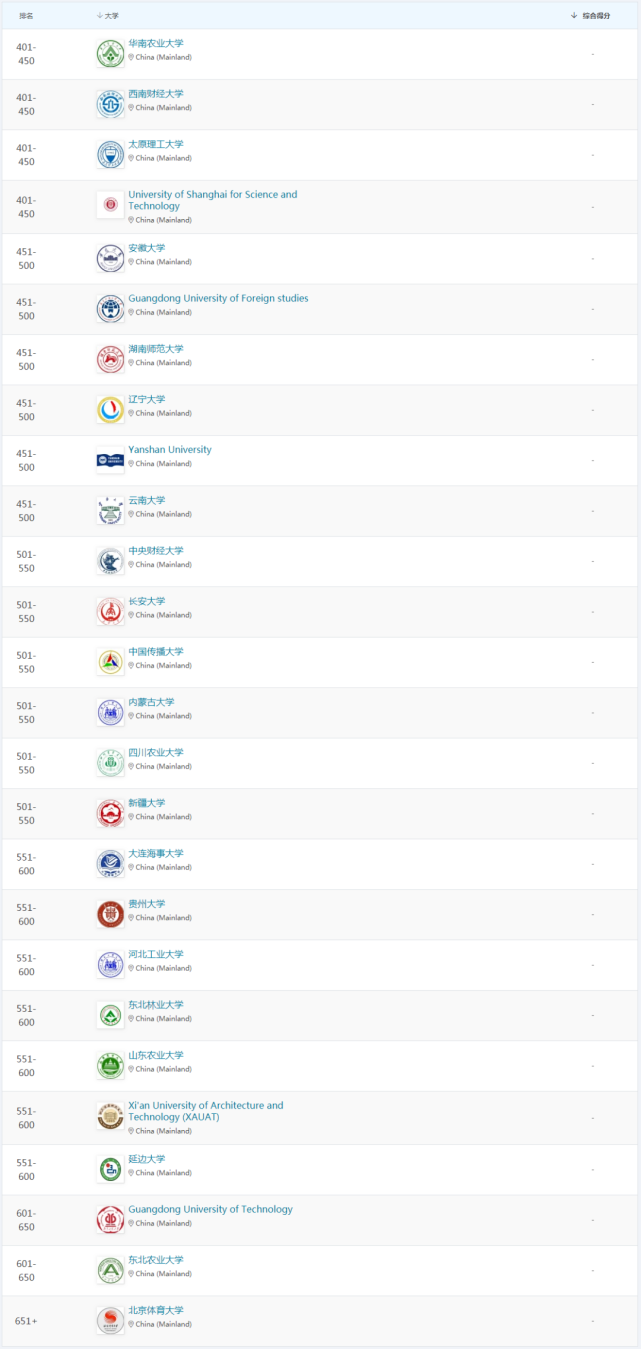Click the 西南财经大学 logo icon
The height and width of the screenshot is (1349, 641).
click(110, 104)
